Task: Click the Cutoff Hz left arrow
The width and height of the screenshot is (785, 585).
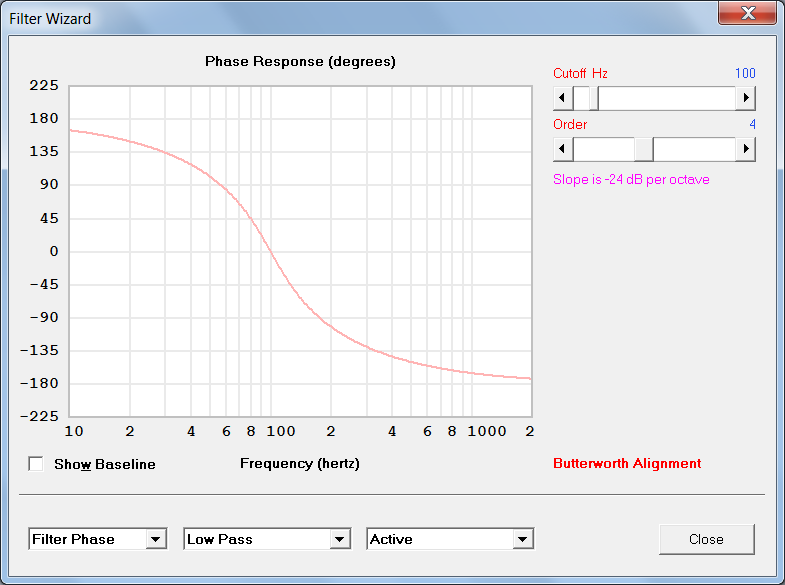Action: click(563, 98)
